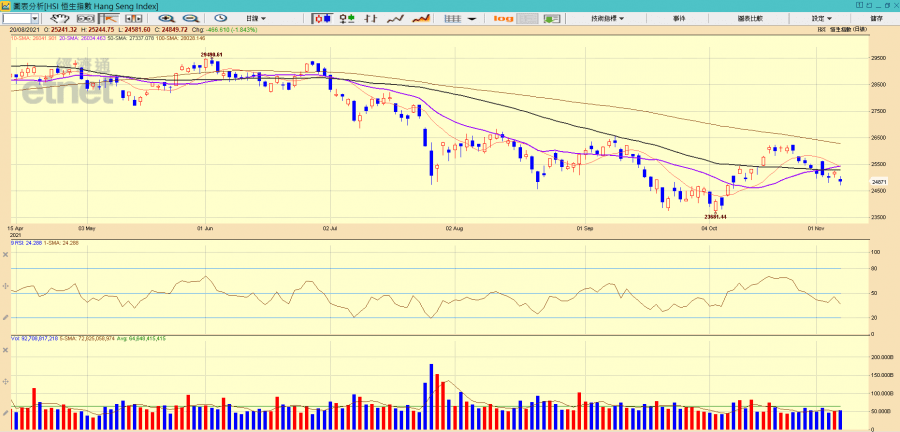Toggle the log scale option
Image resolution: width=900 pixels, height=432 pixels.
(503, 18)
